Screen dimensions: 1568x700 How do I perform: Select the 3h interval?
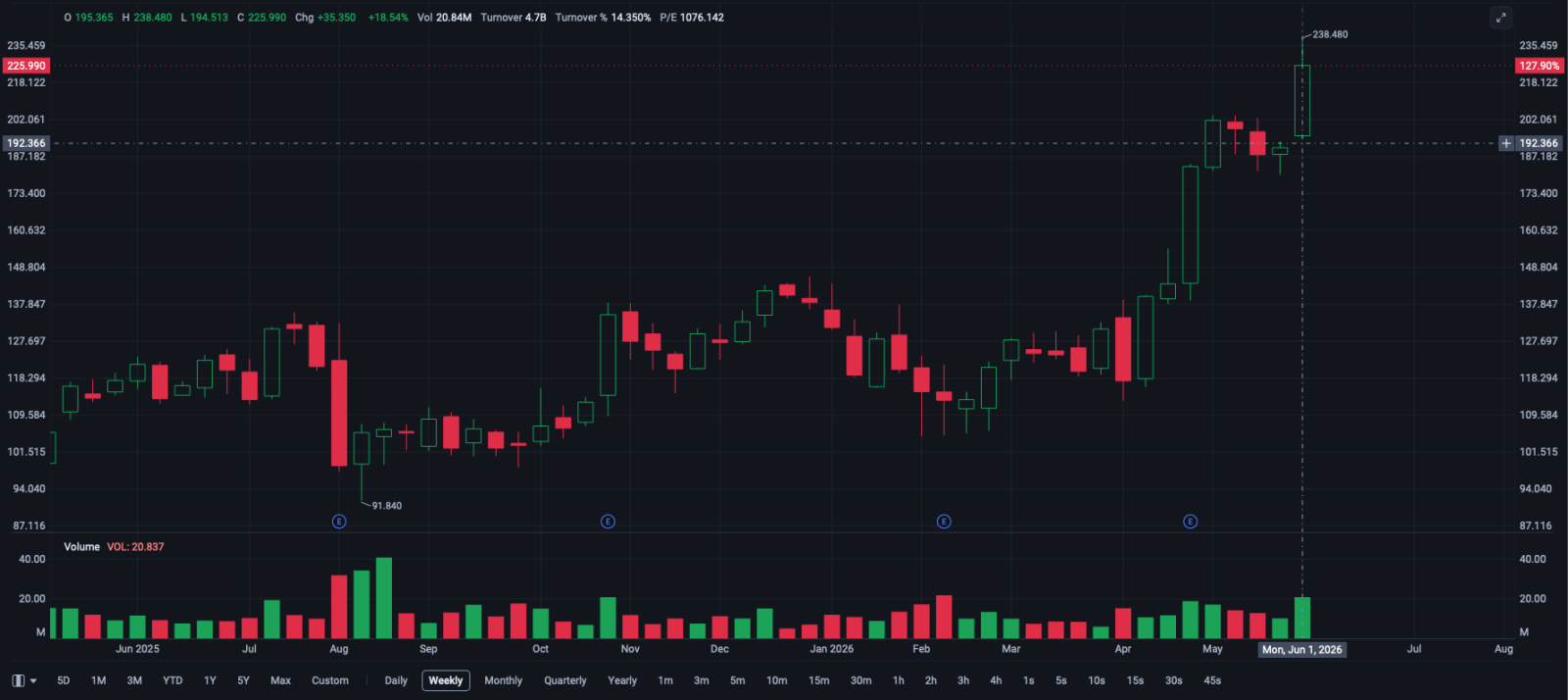pyautogui.click(x=963, y=680)
